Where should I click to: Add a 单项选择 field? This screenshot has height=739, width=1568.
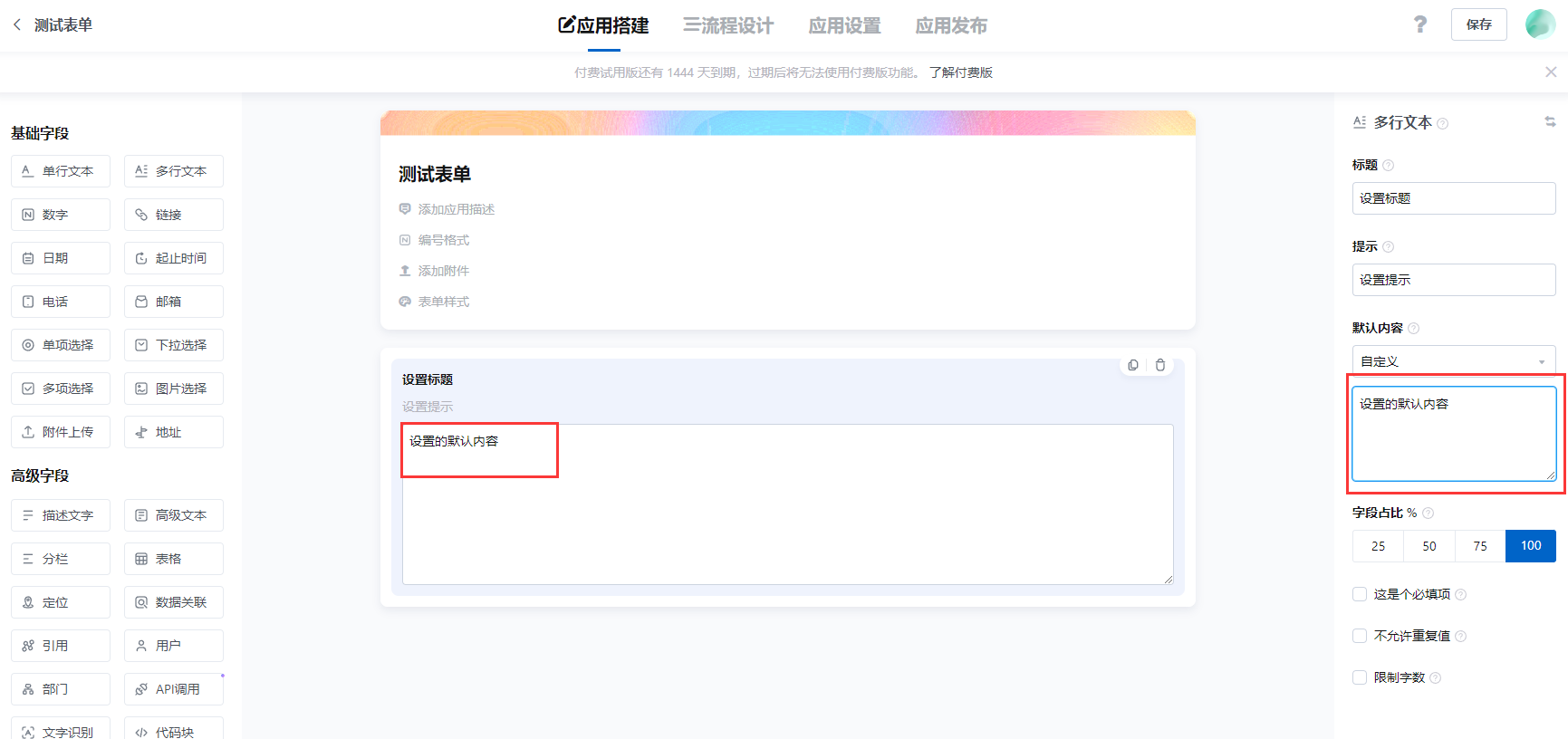coord(61,345)
